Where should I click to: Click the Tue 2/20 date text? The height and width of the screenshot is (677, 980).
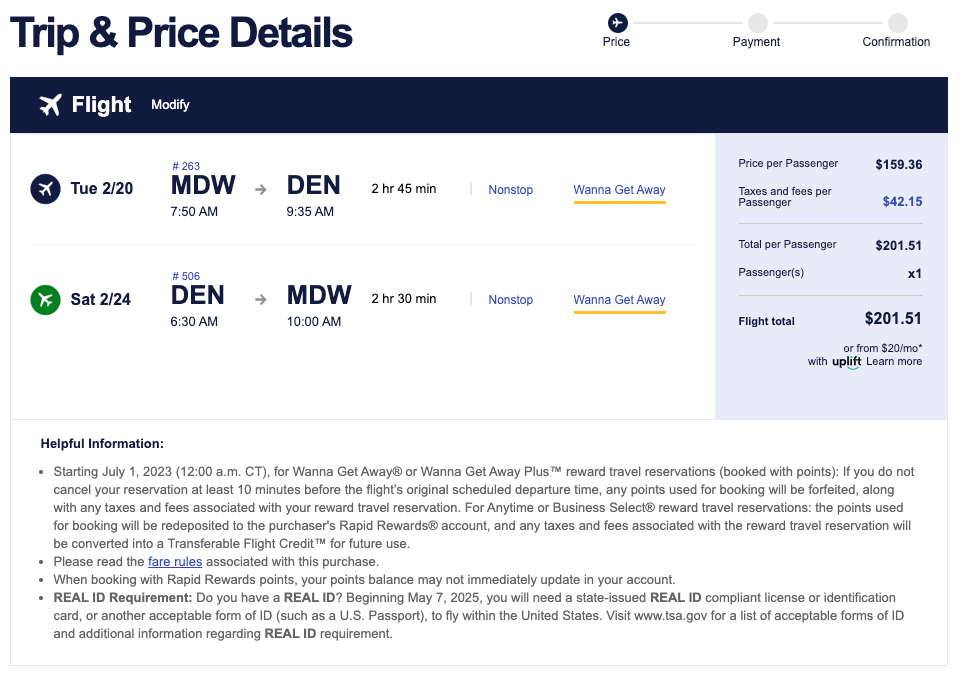[101, 189]
